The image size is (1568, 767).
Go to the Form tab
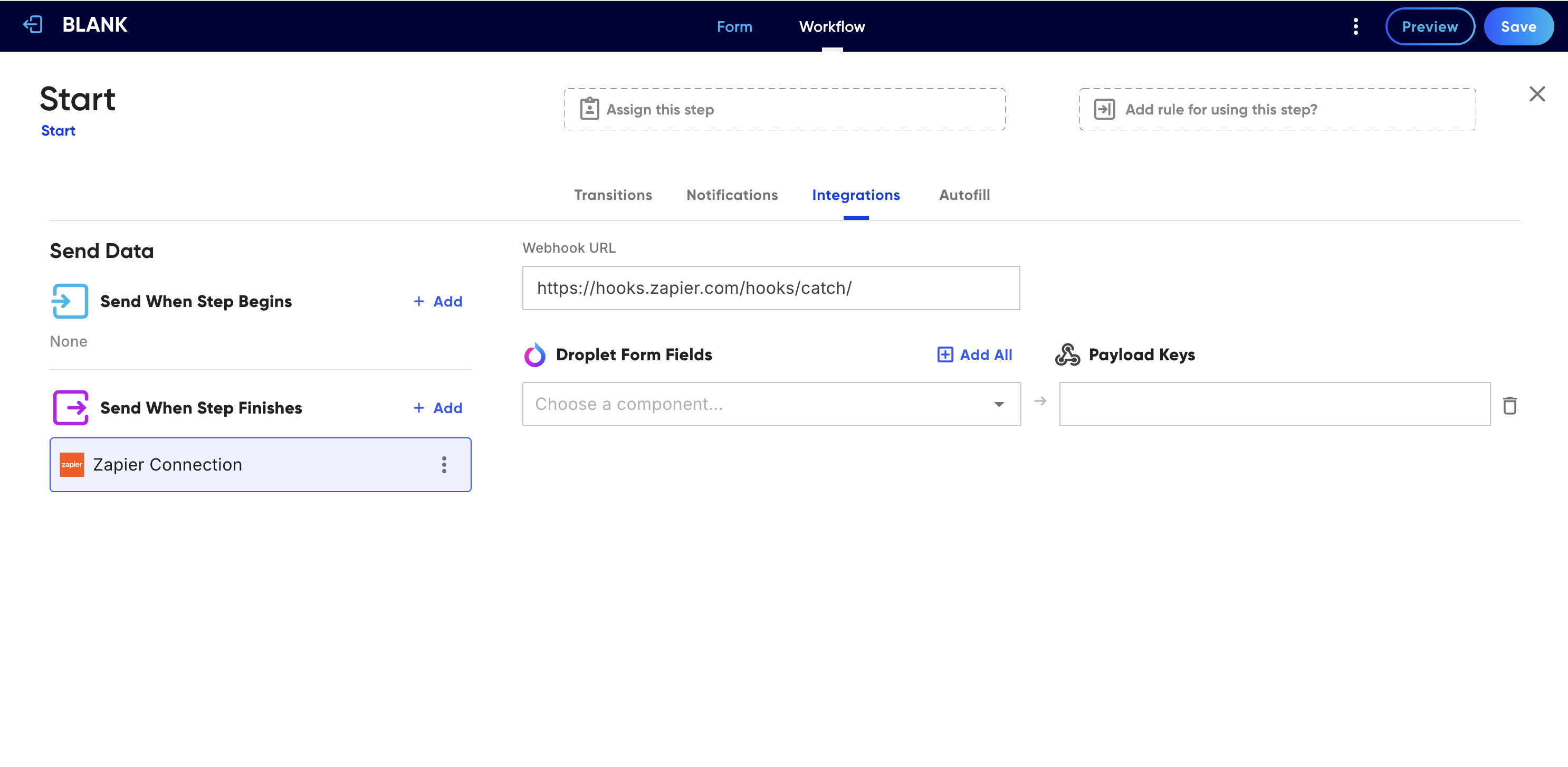(x=734, y=27)
